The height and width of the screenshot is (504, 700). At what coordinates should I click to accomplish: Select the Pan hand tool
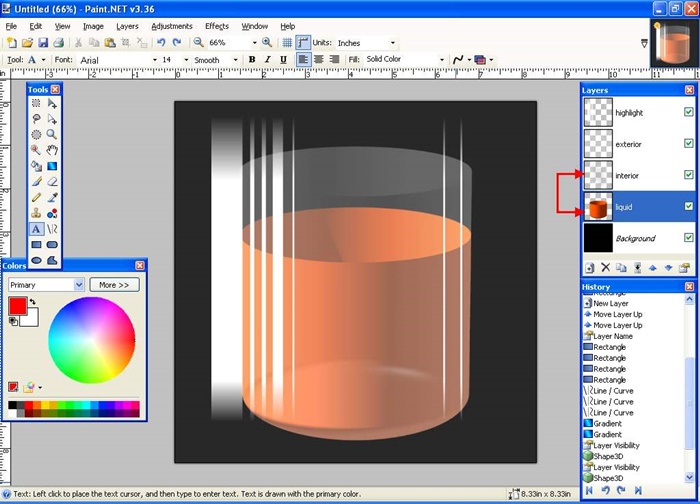click(52, 150)
